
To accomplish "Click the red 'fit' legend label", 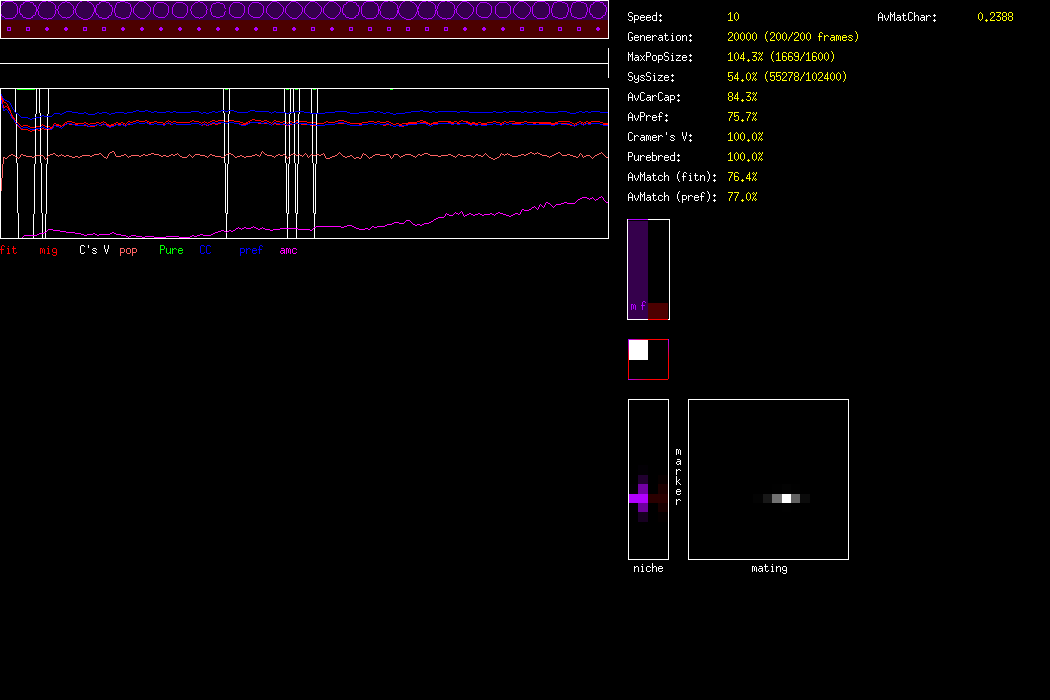I will coord(8,250).
